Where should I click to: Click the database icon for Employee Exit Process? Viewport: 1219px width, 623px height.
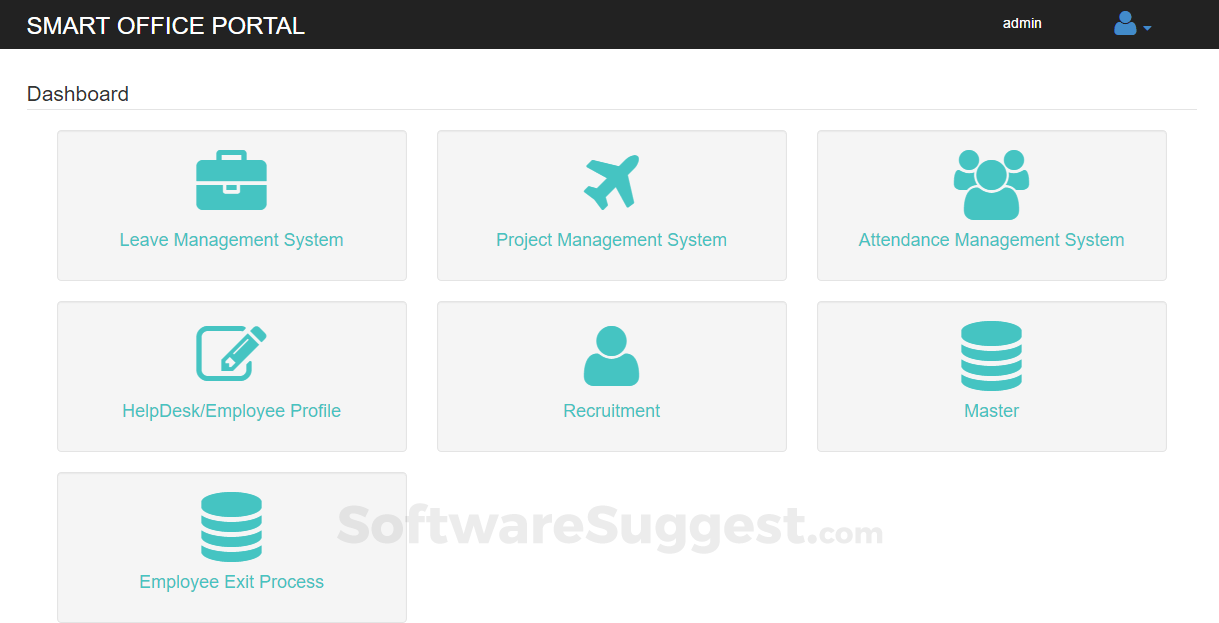(231, 526)
